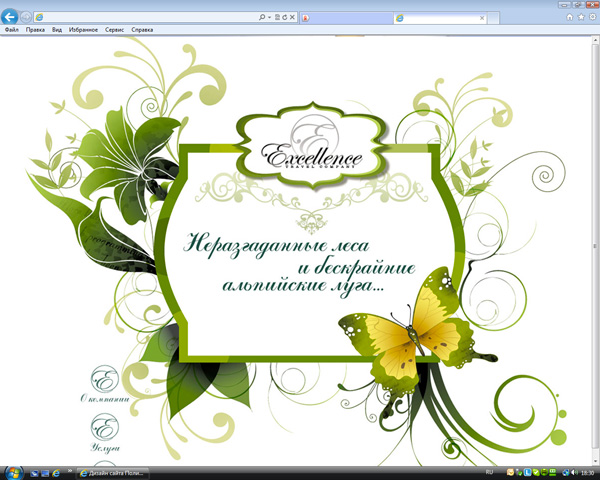The height and width of the screenshot is (480, 600).
Task: Open Tools with the gear icon
Action: pos(592,17)
